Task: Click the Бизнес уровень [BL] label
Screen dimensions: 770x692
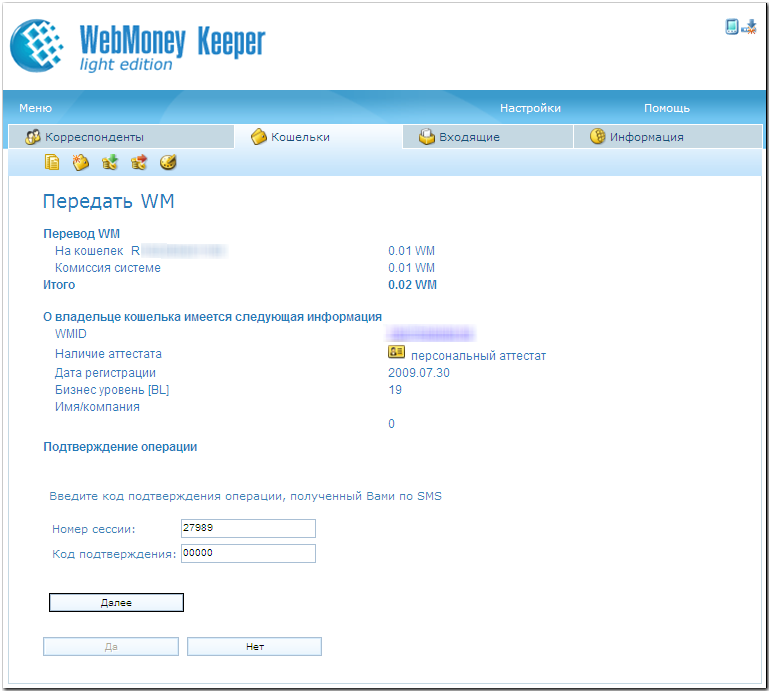Action: [x=112, y=390]
